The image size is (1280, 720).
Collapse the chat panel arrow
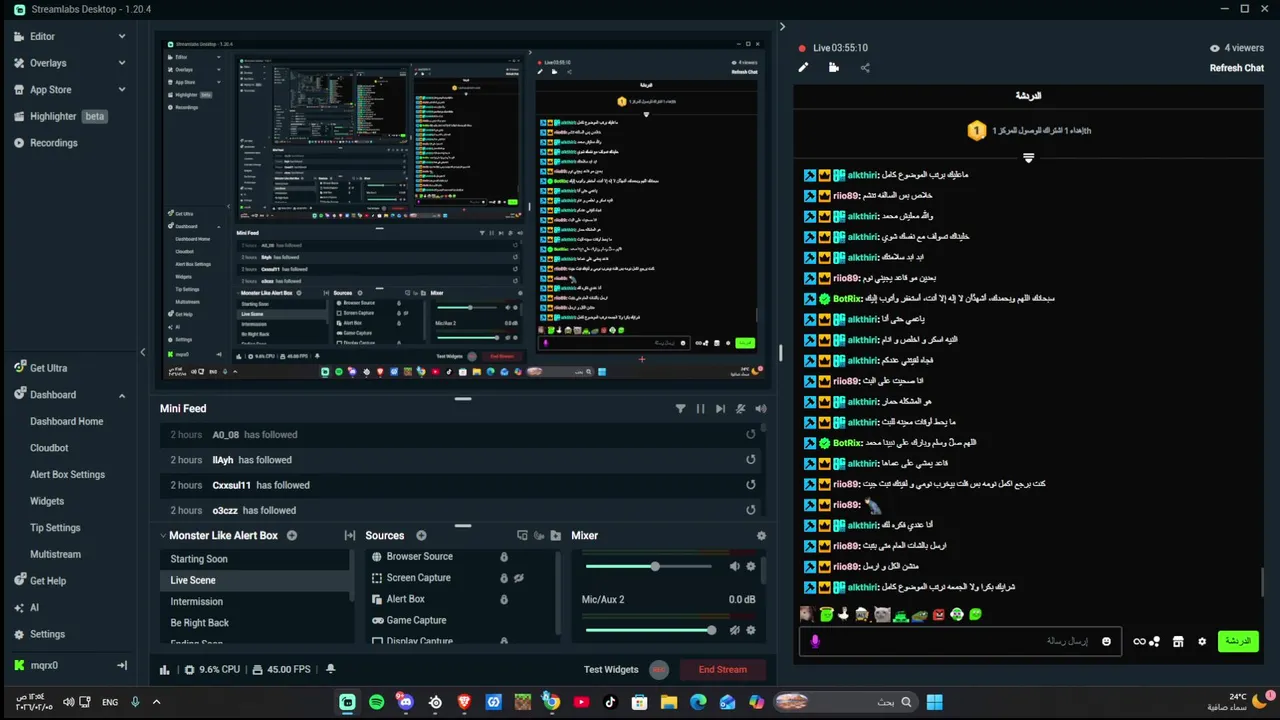(x=782, y=27)
